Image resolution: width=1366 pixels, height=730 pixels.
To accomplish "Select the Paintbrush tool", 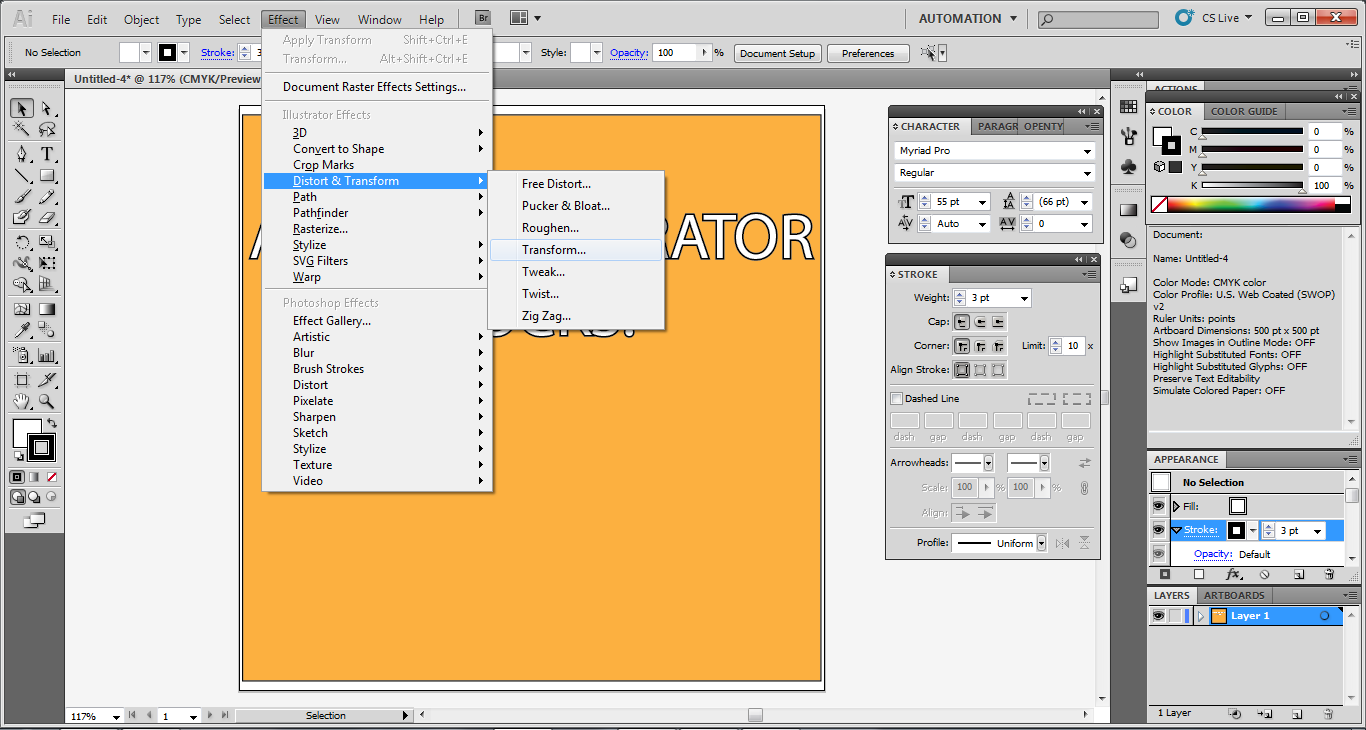I will (22, 197).
